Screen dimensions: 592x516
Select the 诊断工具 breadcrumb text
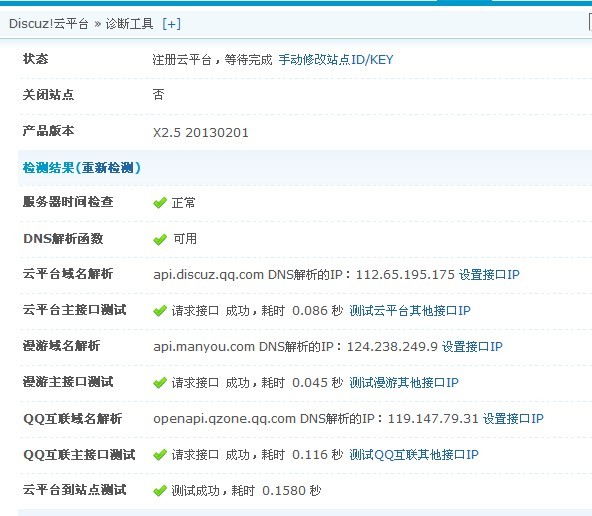pos(129,24)
